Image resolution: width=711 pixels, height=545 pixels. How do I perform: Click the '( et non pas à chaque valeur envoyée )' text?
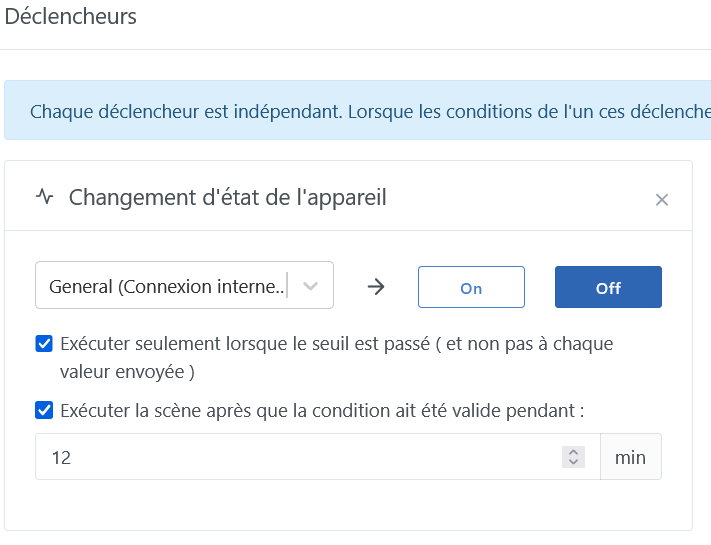pyautogui.click(x=127, y=371)
